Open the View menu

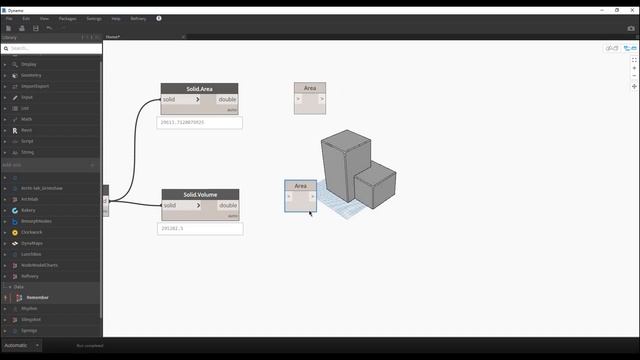pos(44,19)
